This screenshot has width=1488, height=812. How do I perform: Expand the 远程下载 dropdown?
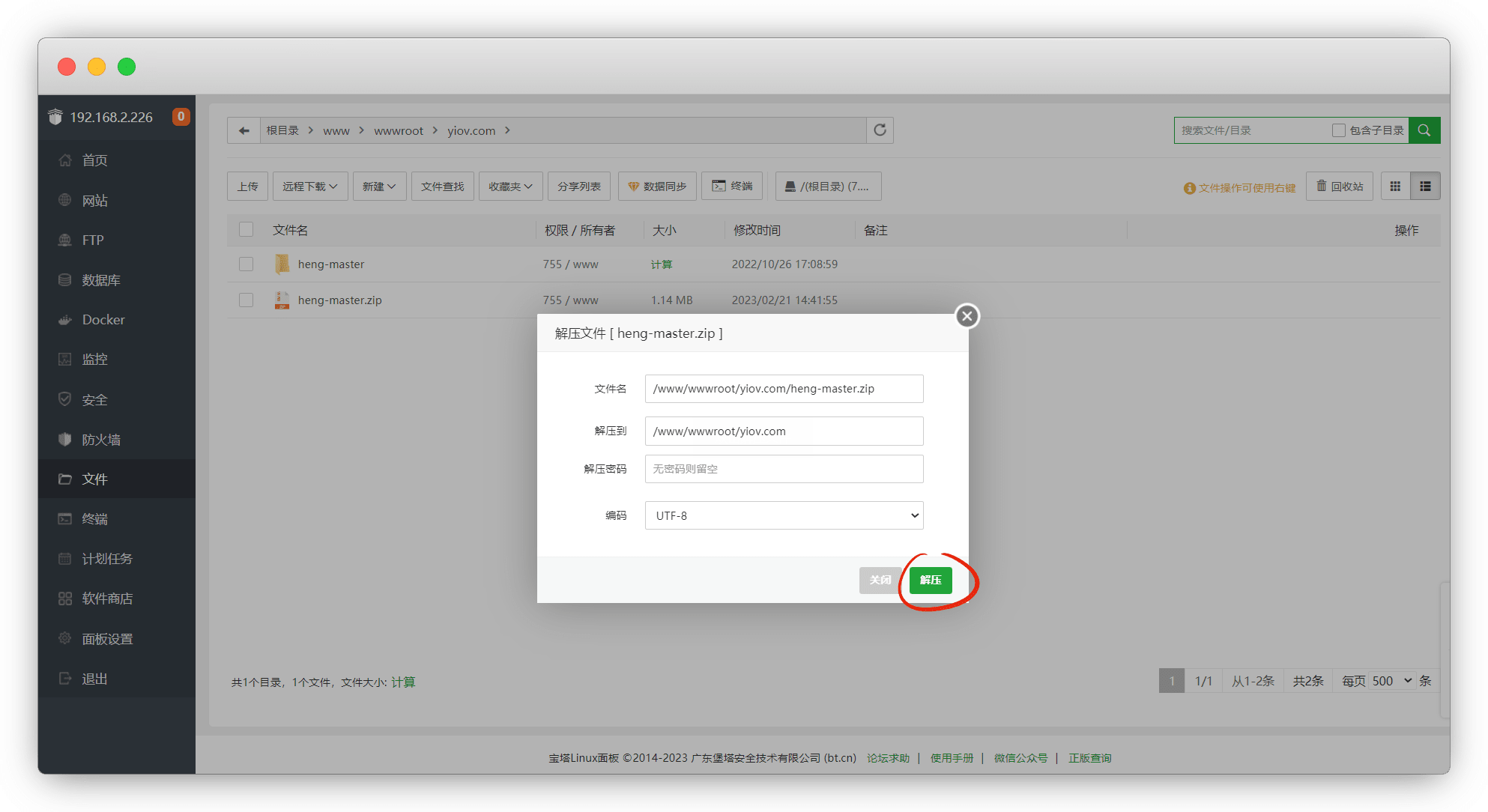(309, 187)
